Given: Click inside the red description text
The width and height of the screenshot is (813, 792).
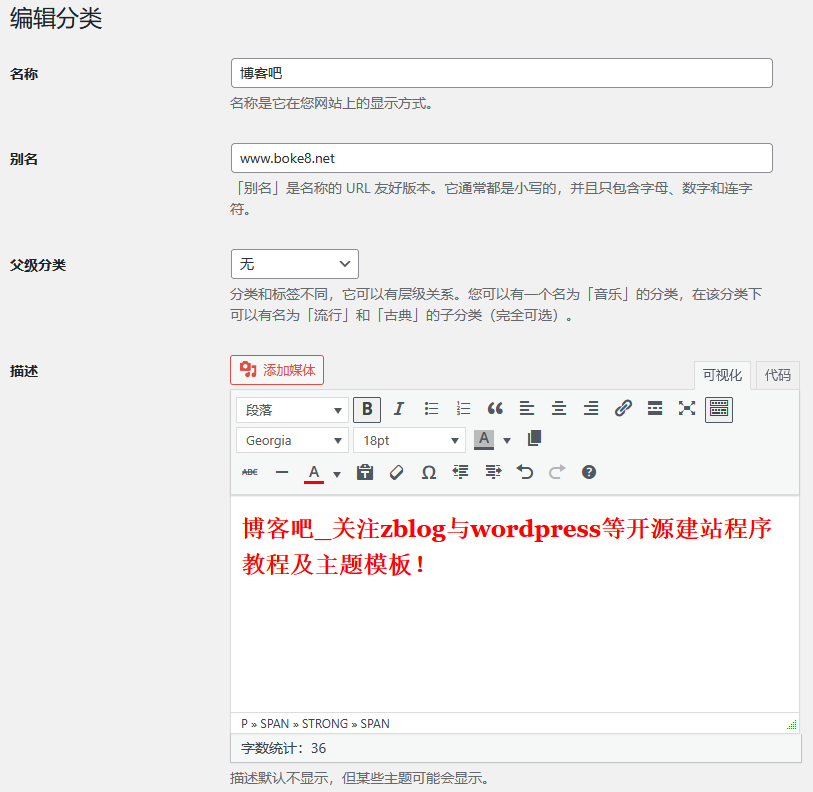Looking at the screenshot, I should 507,546.
